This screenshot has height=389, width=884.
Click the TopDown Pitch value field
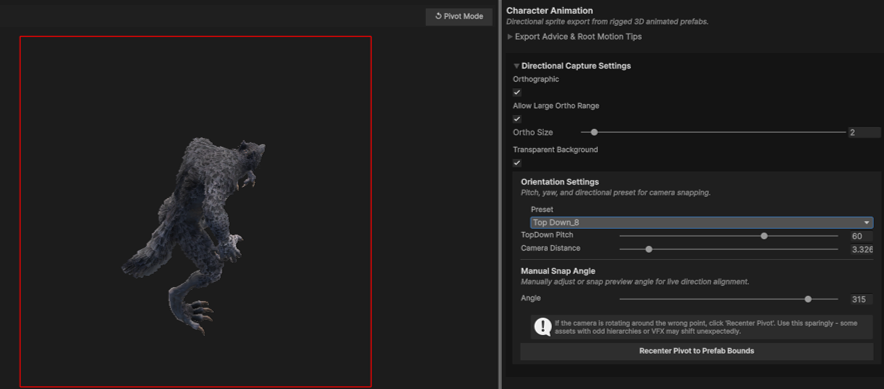861,236
